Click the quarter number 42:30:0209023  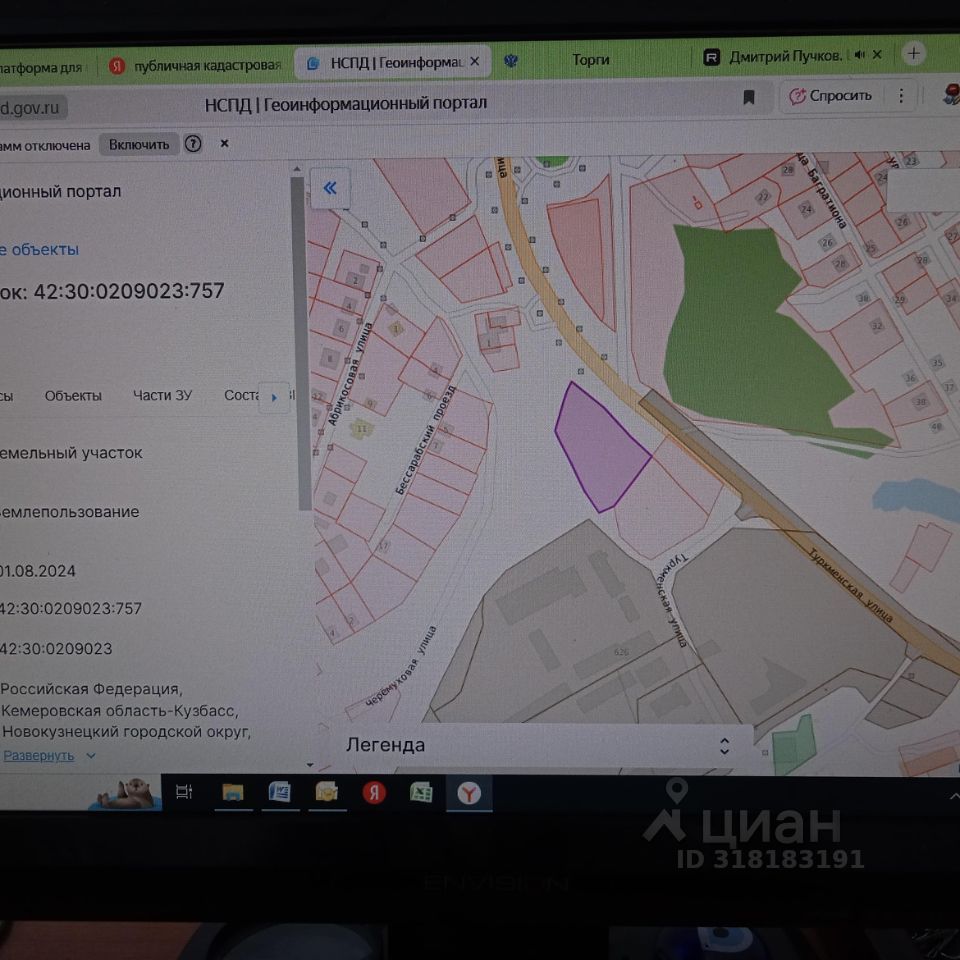coord(56,649)
